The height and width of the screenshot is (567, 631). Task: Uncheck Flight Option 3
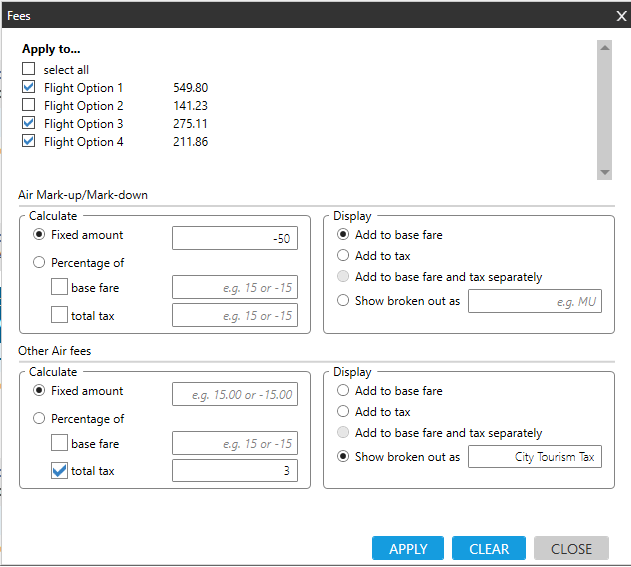[x=29, y=124]
